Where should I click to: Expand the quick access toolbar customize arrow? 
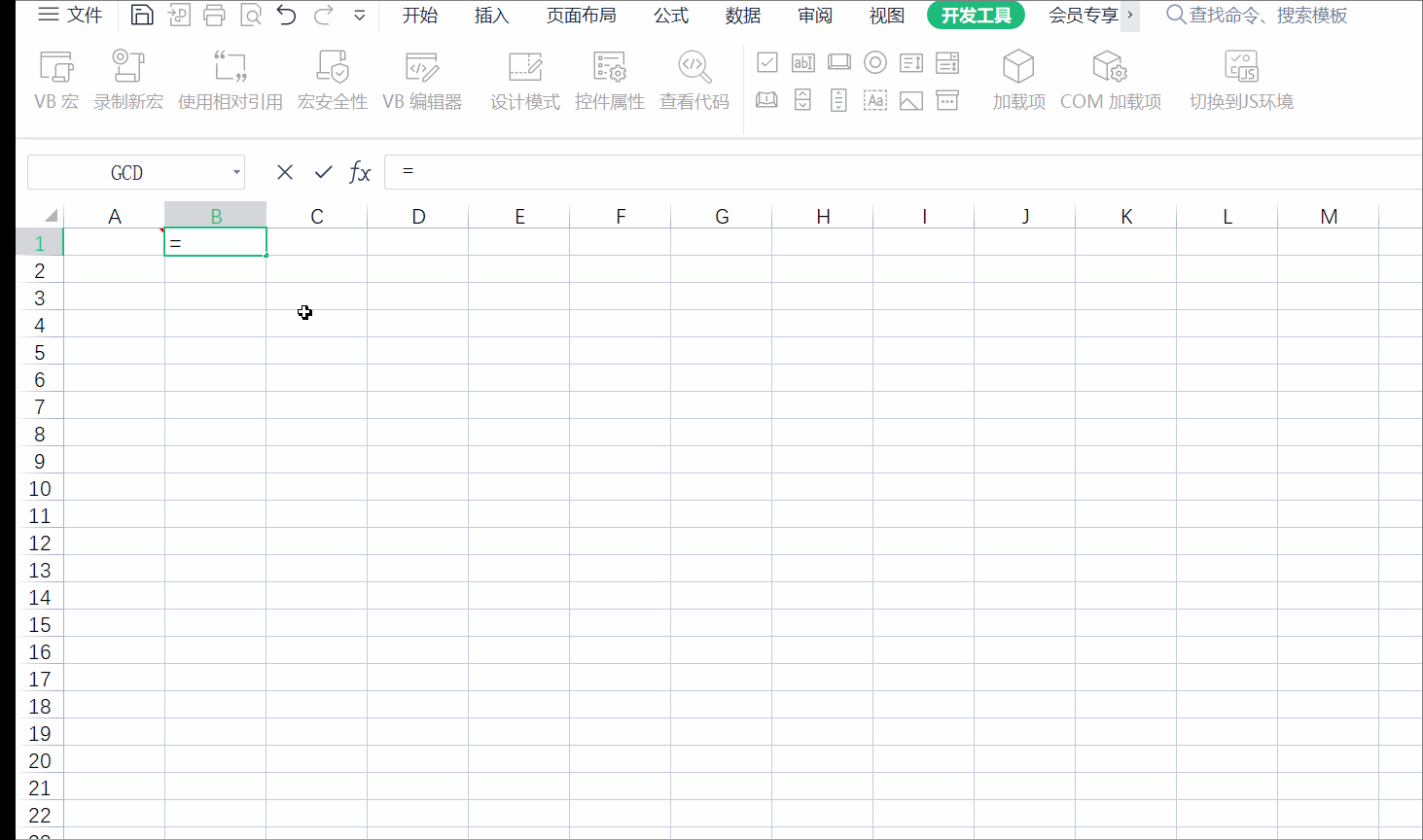coord(360,16)
